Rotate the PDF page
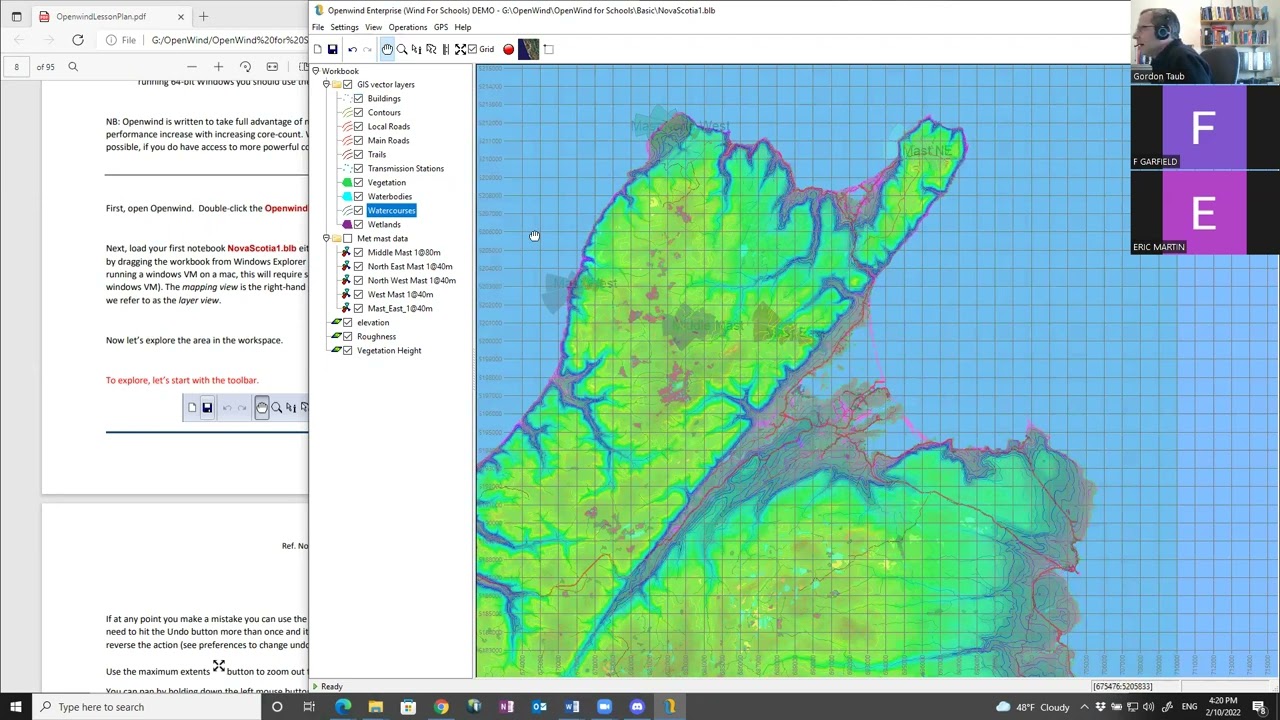Viewport: 1280px width, 720px height. 245,67
